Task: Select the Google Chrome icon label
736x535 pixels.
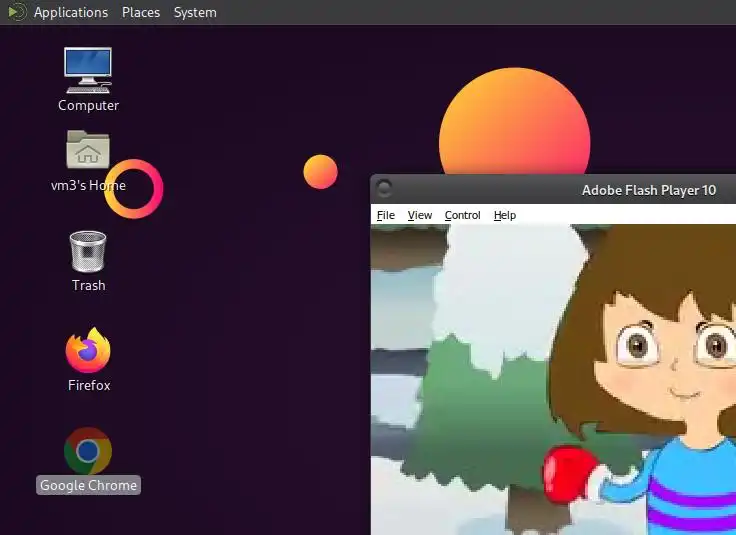Action: click(x=88, y=485)
